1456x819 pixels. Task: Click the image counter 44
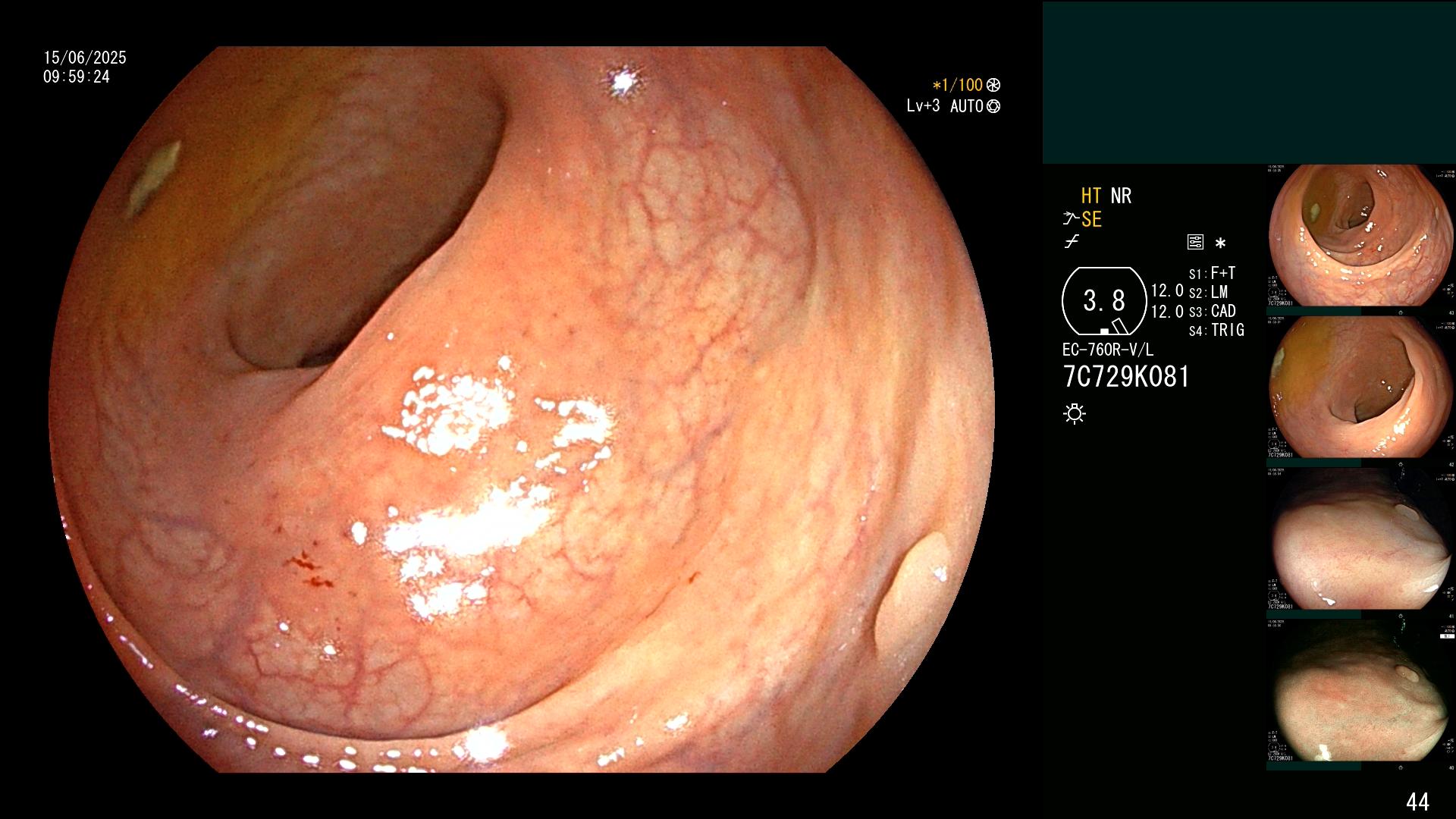1417,802
